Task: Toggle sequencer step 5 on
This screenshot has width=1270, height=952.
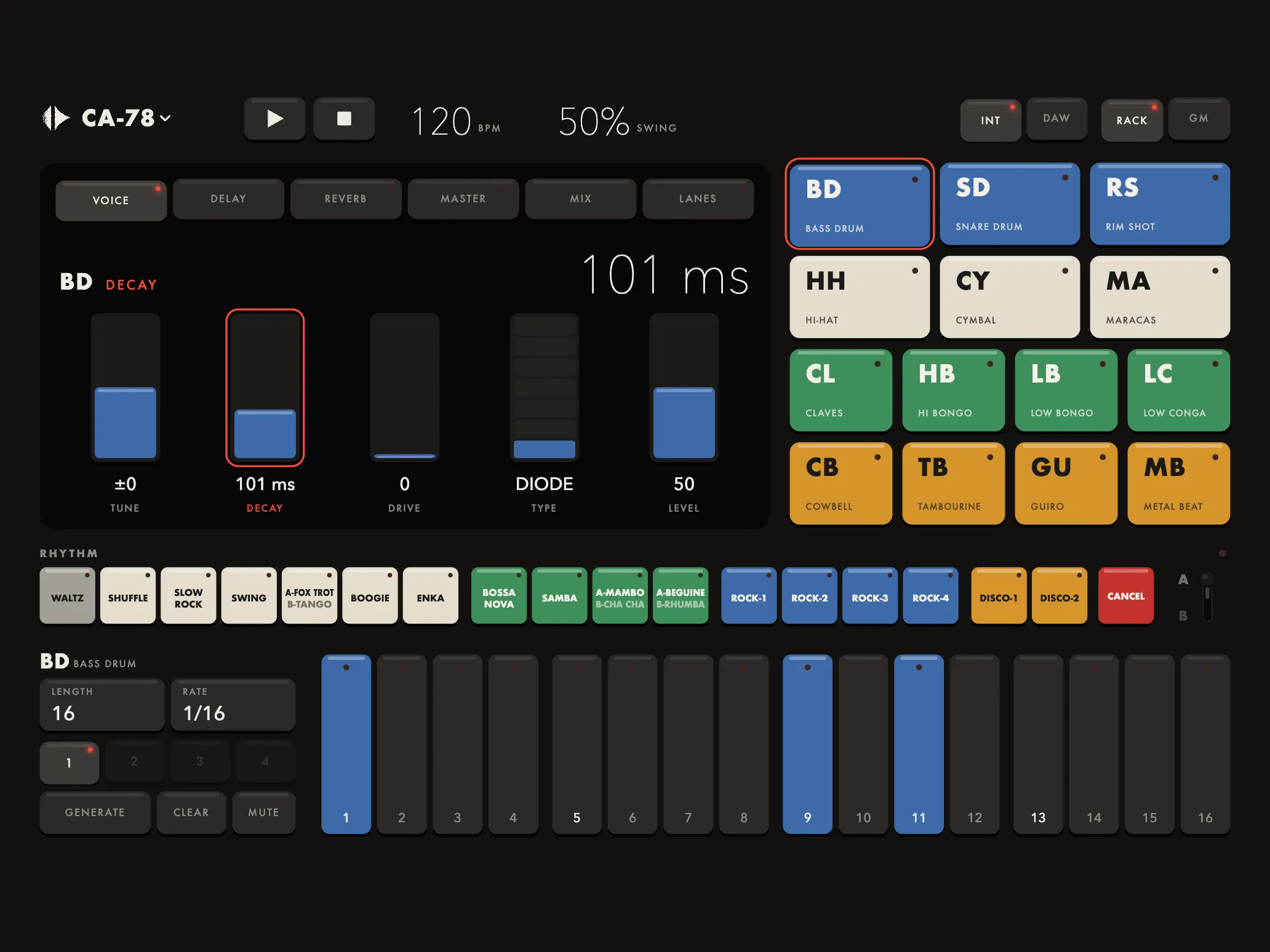Action: coord(577,745)
